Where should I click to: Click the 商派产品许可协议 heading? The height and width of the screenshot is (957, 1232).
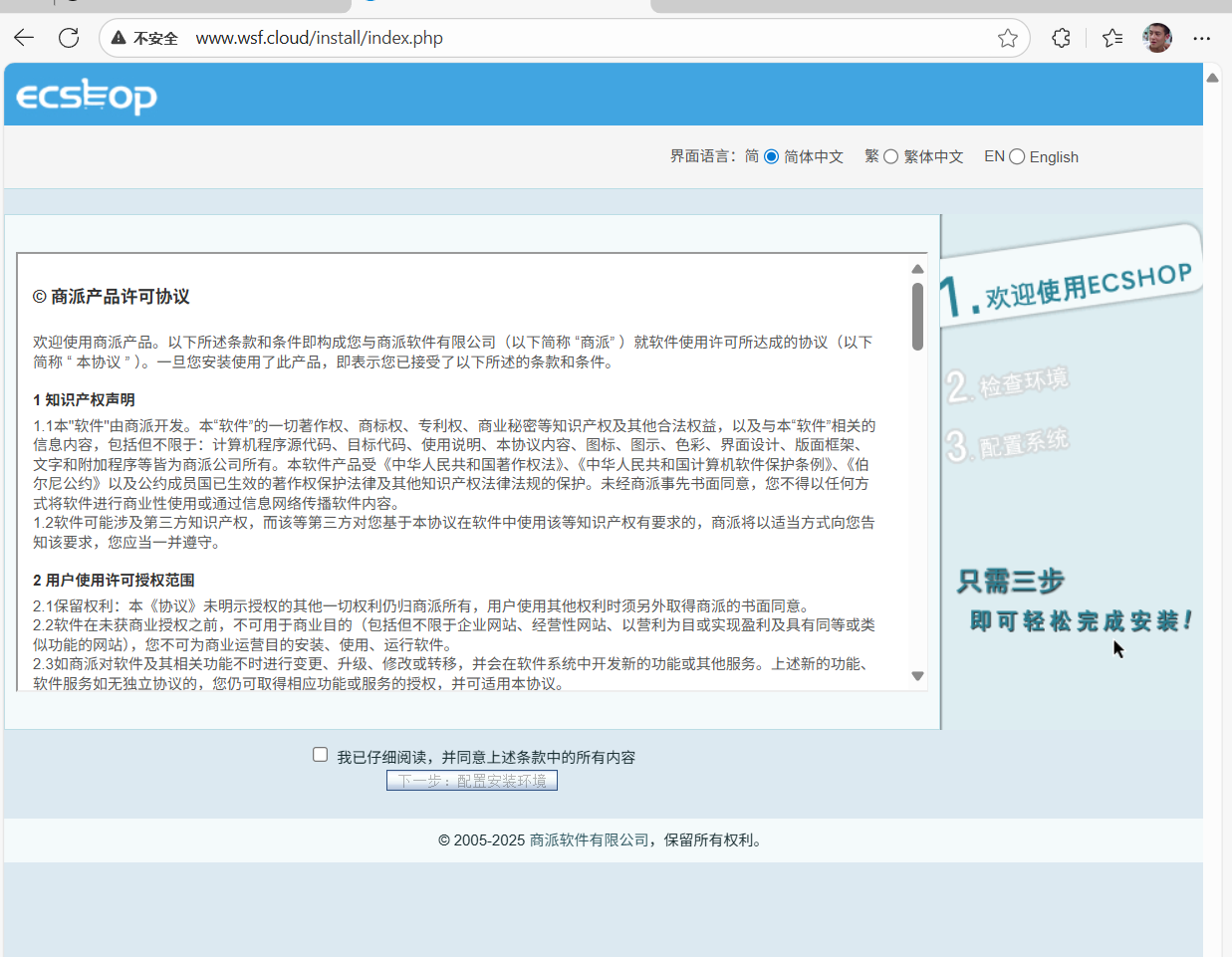112,297
